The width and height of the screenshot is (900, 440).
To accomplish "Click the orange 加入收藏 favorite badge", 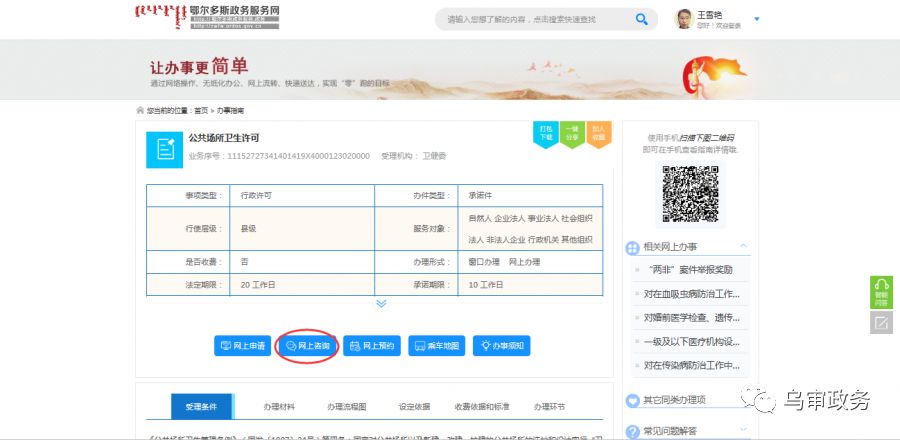I will click(x=598, y=134).
